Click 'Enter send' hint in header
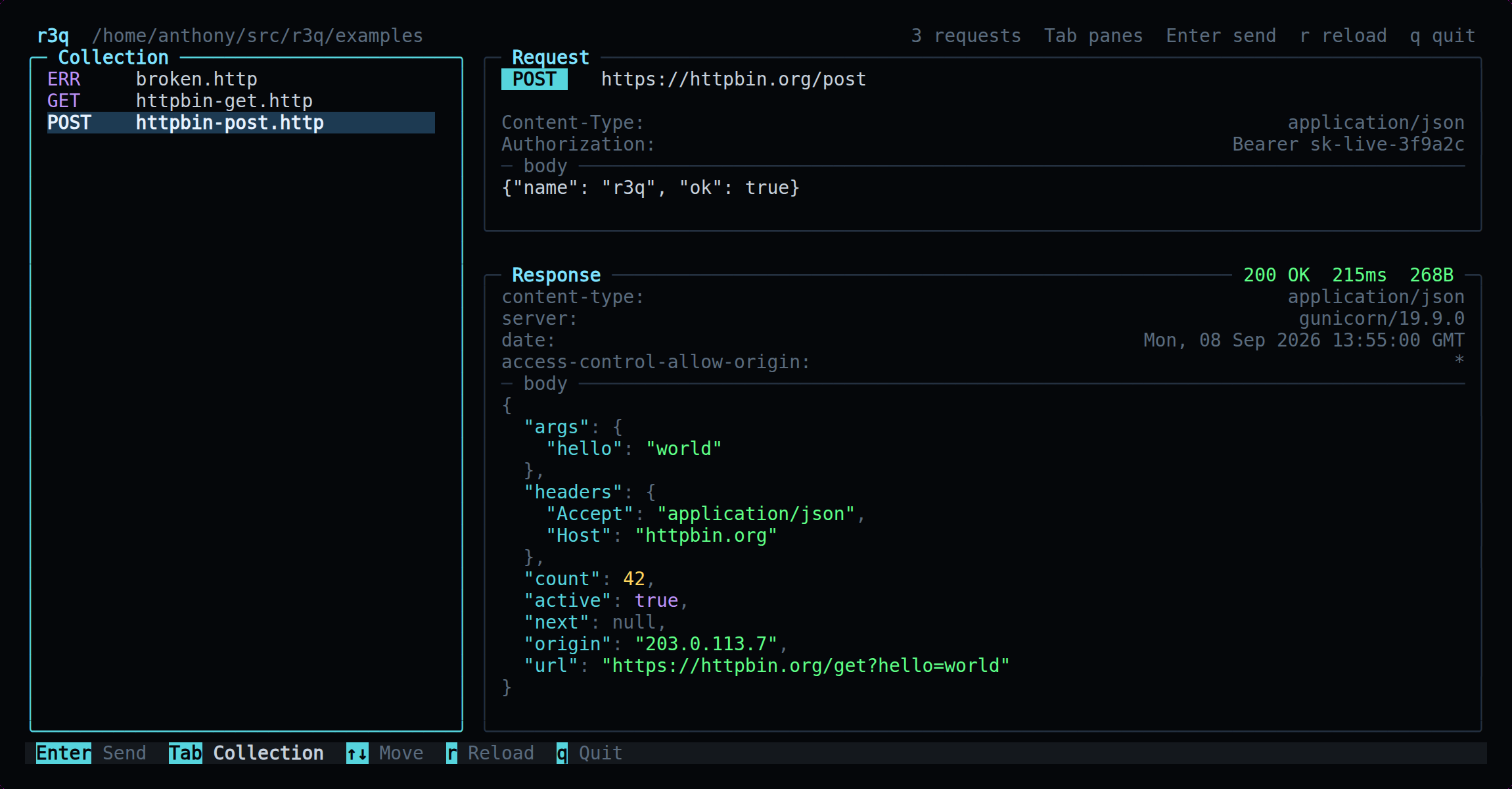 pyautogui.click(x=1221, y=36)
